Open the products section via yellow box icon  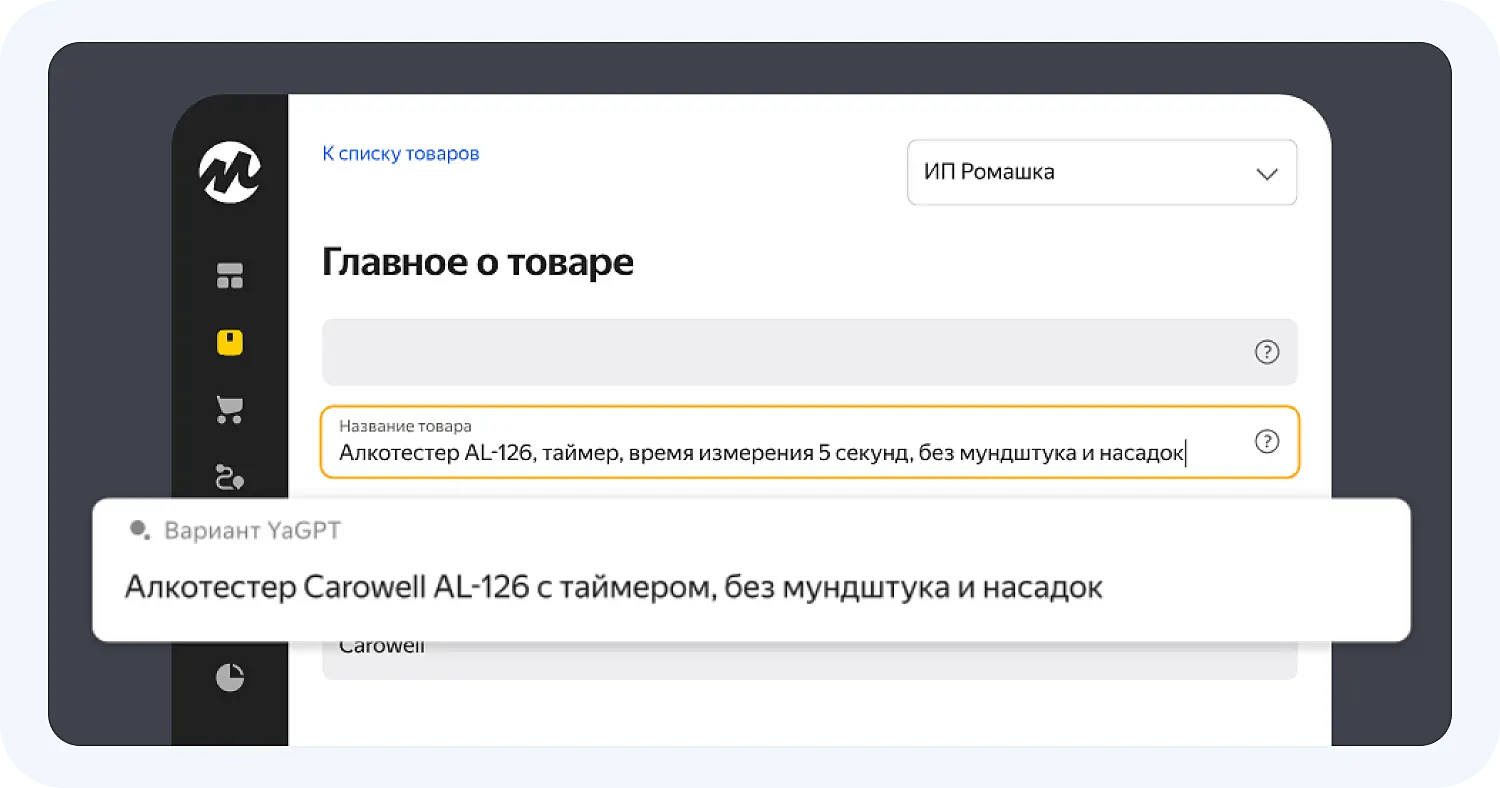(x=230, y=342)
